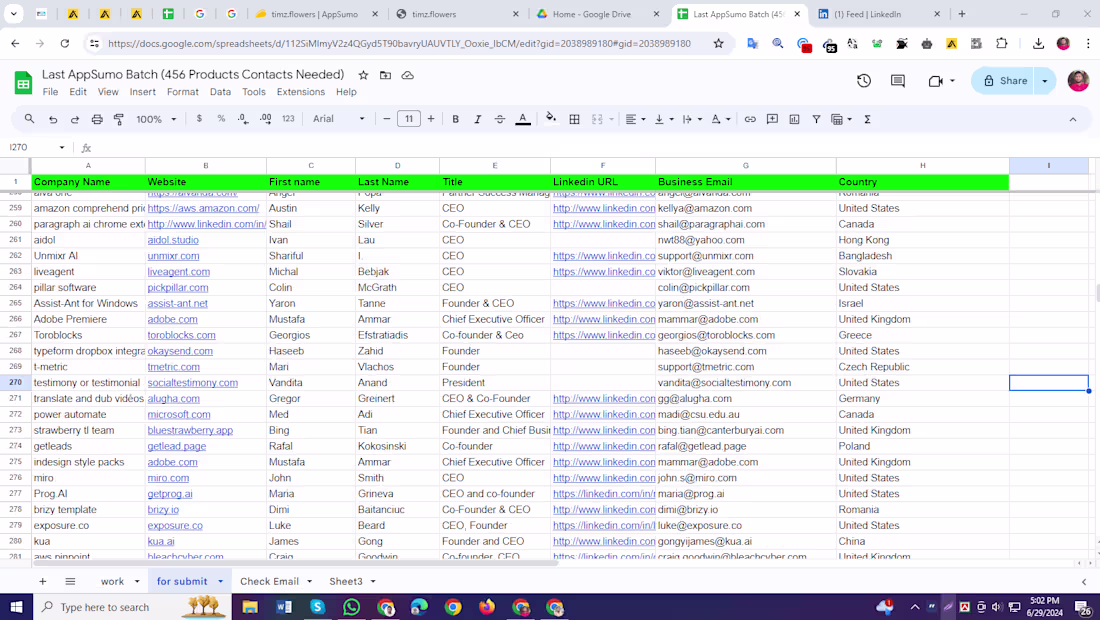Viewport: 1100px width, 620px height.
Task: Open the Extensions menu
Action: 301,92
